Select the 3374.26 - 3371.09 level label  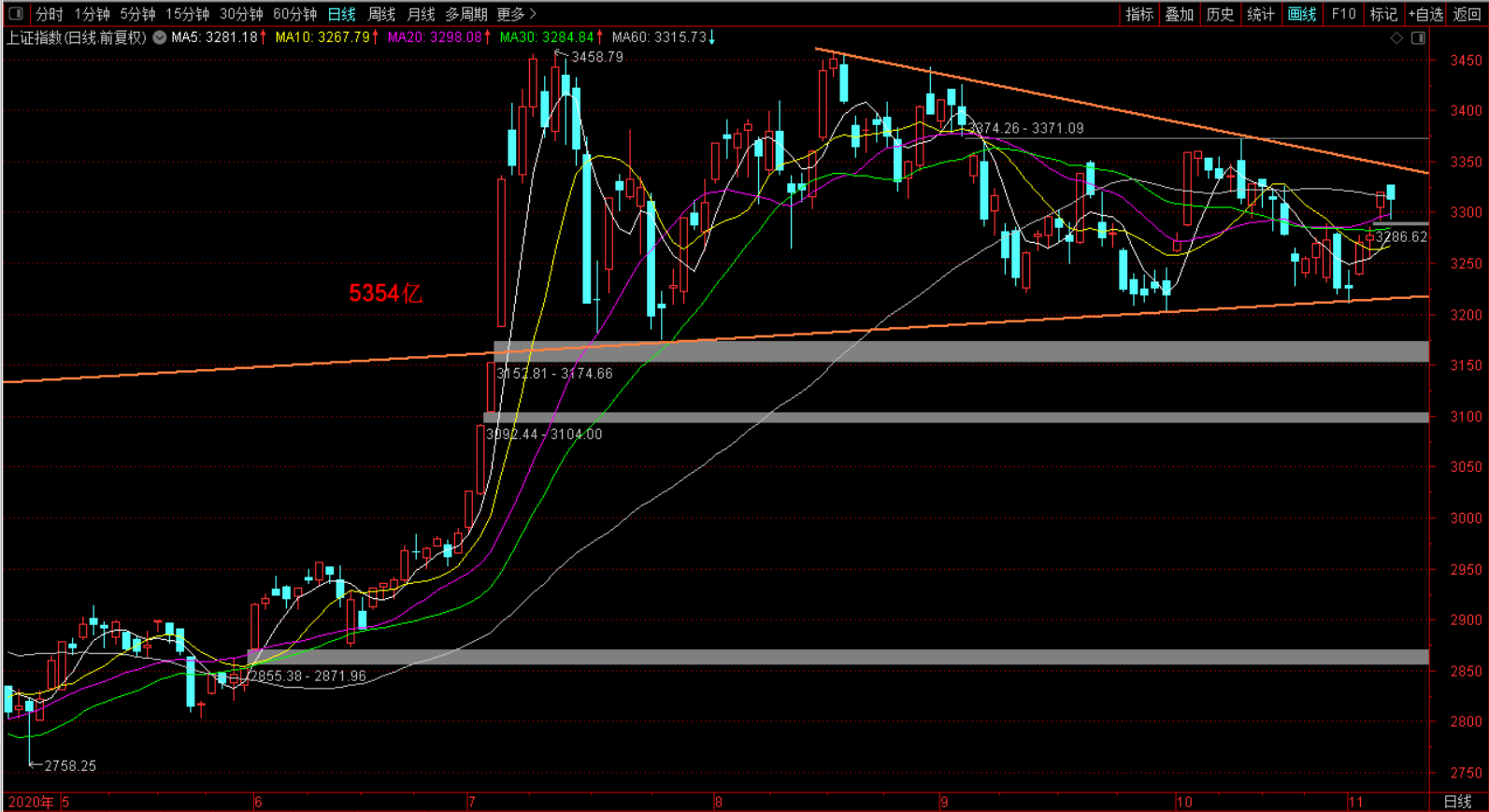pos(1026,129)
